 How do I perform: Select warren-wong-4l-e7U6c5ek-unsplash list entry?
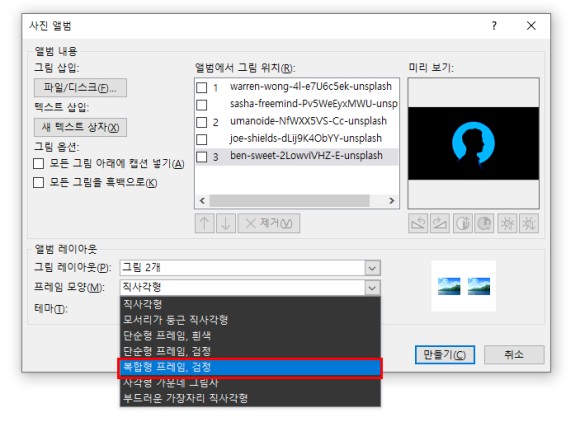pos(311,87)
